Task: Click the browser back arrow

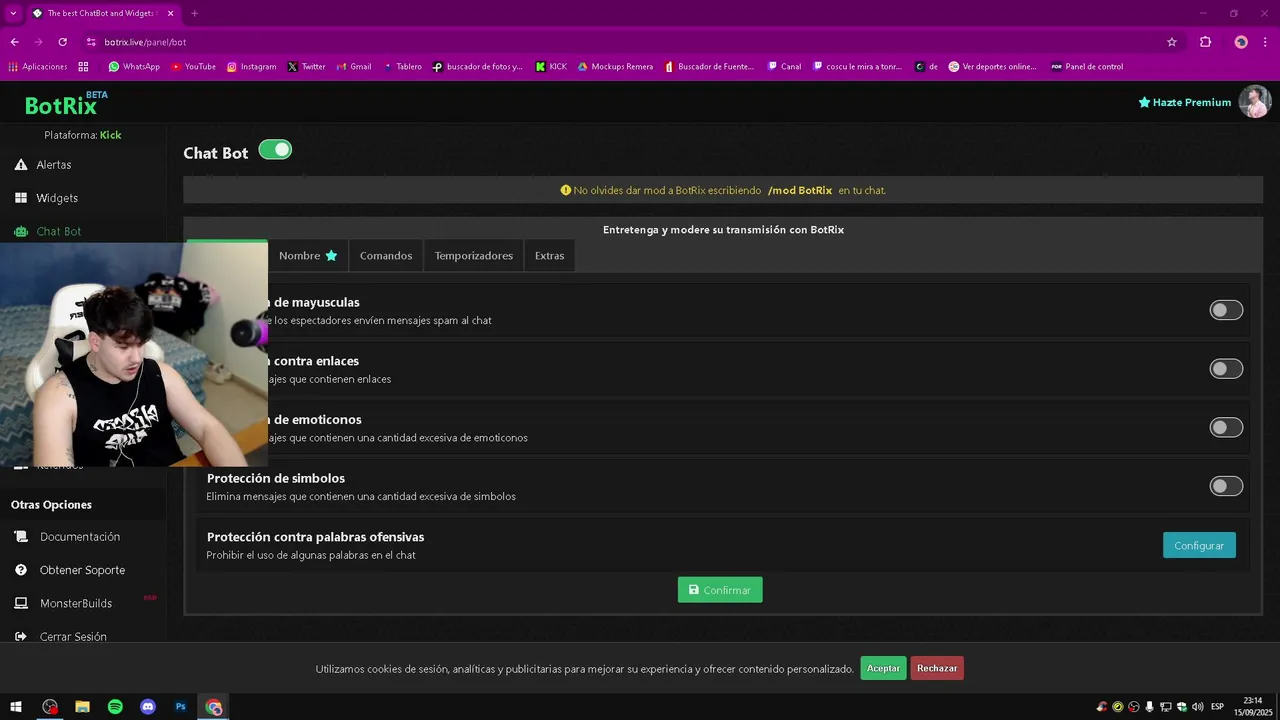Action: point(14,42)
